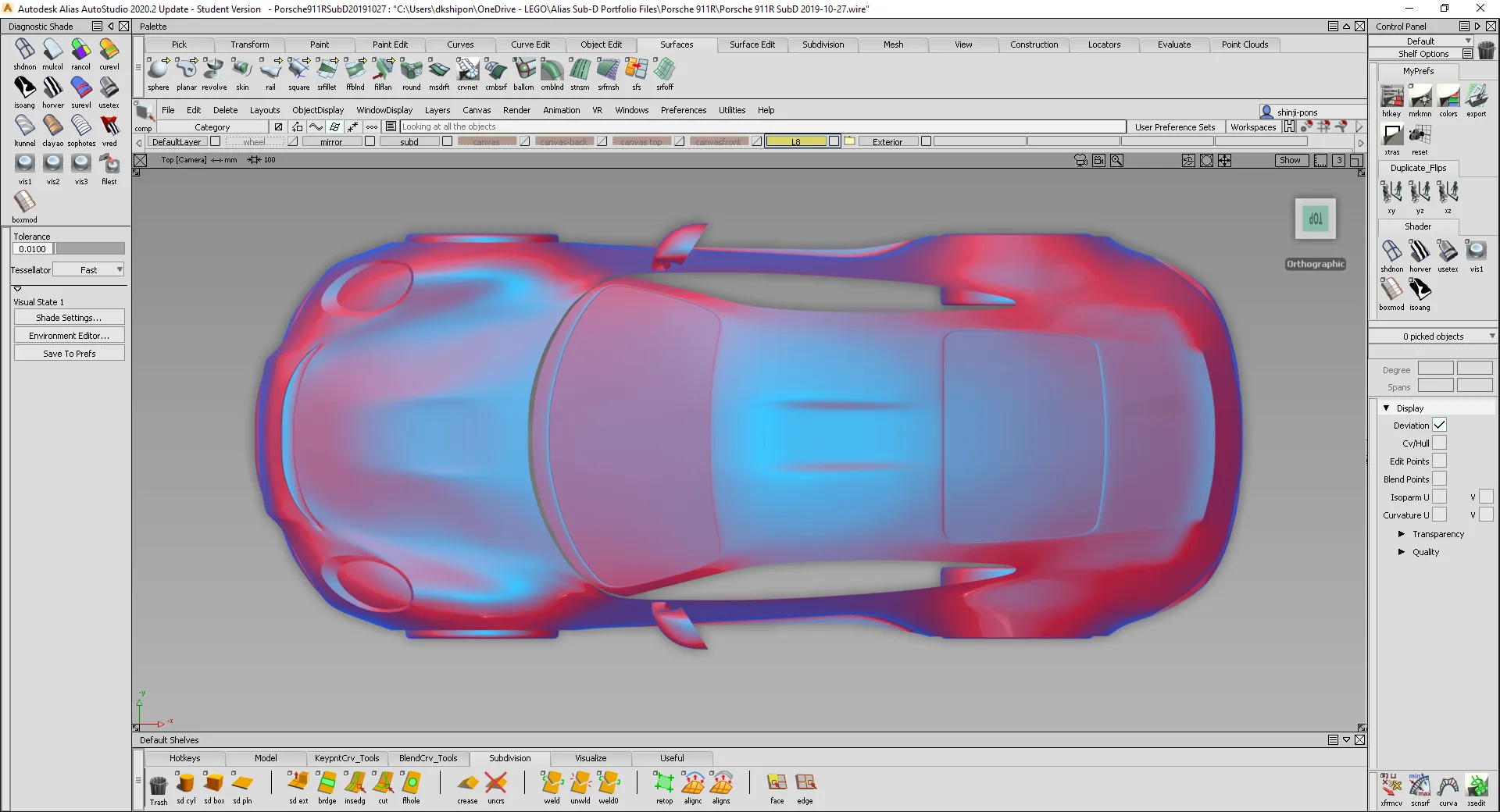1500x812 pixels.
Task: Activate the isoang diagnostic shader
Action: point(25,87)
